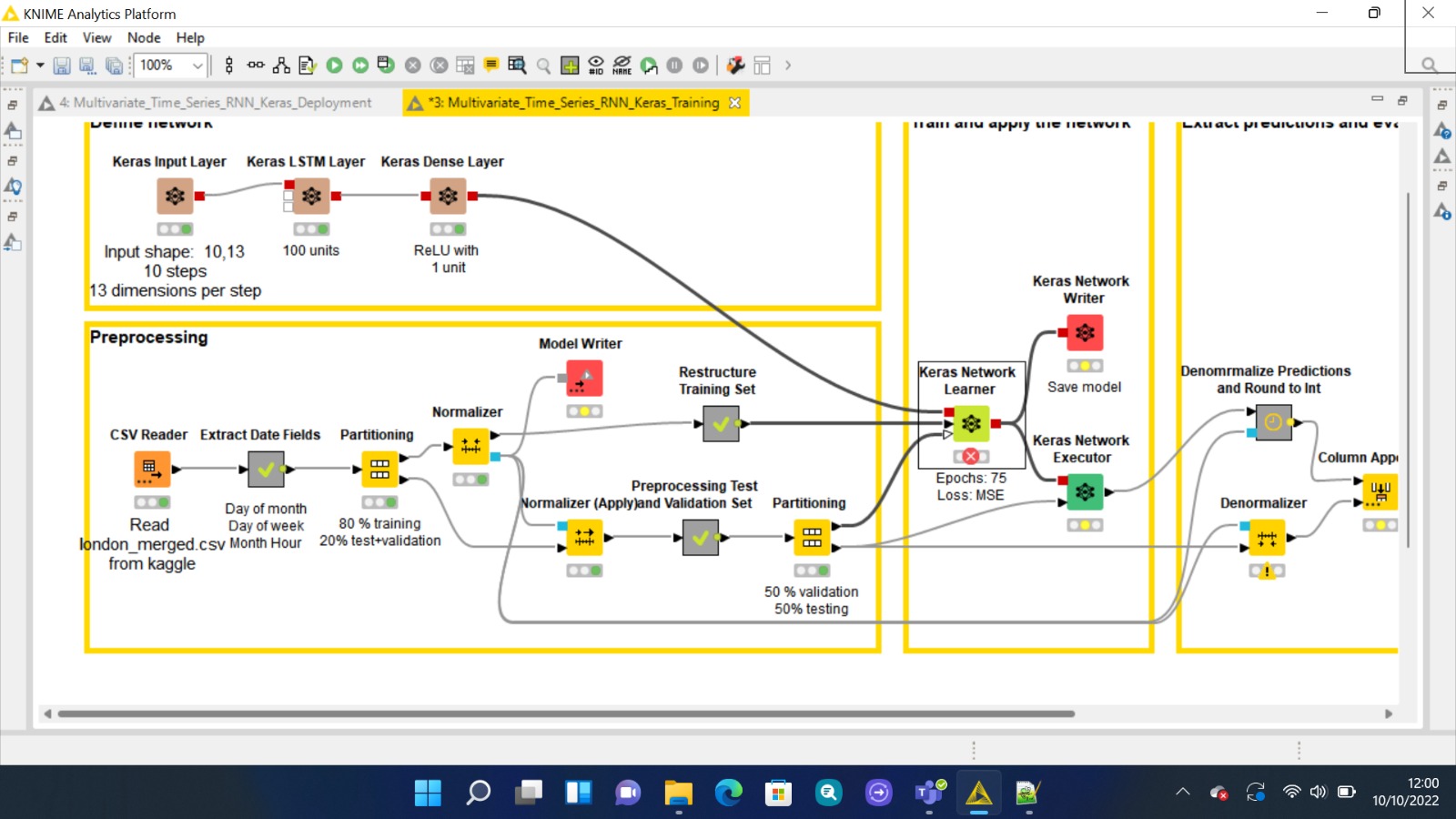
Task: Click the yellow Add workflow annotation icon
Action: click(491, 65)
